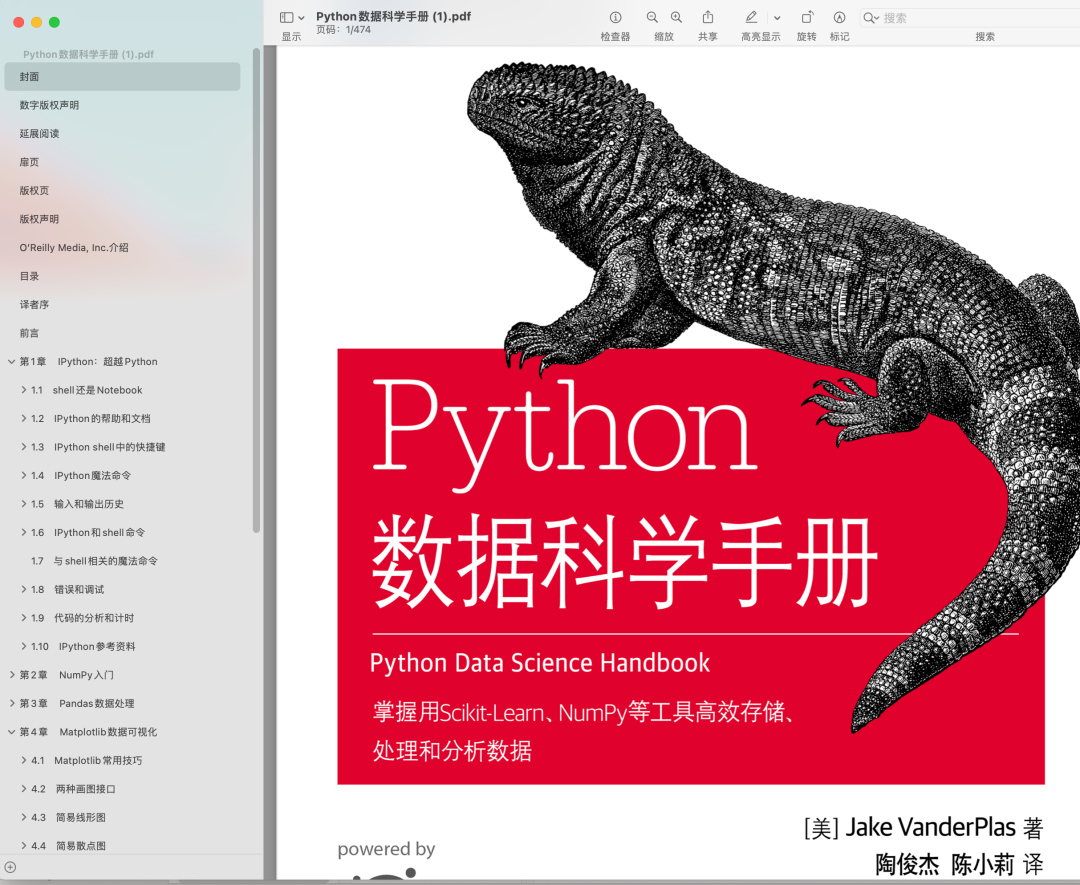Collapse 第1章 IPython chapter

(12, 362)
